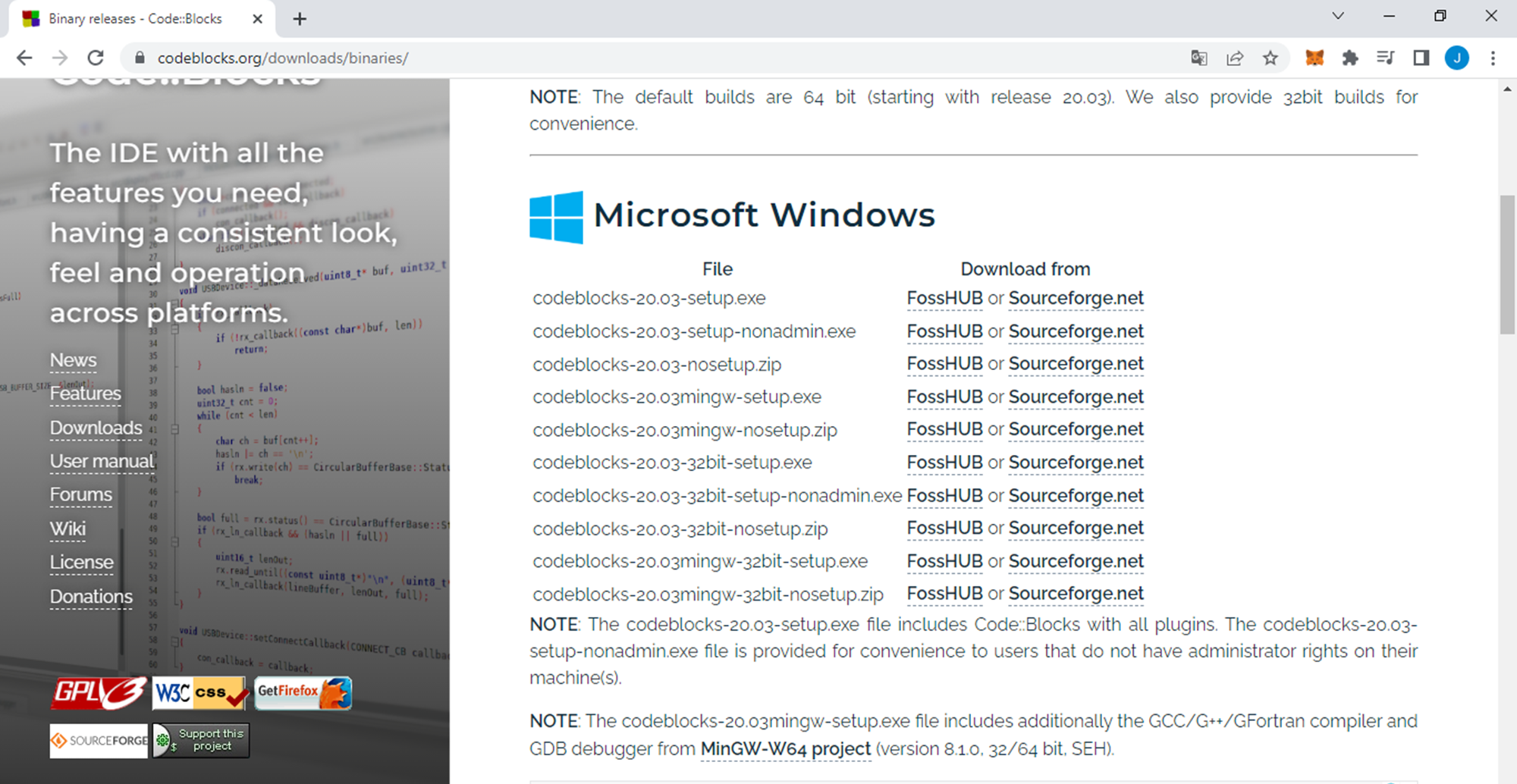This screenshot has width=1517, height=784.
Task: Expand the tab search chevron
Action: (1338, 16)
